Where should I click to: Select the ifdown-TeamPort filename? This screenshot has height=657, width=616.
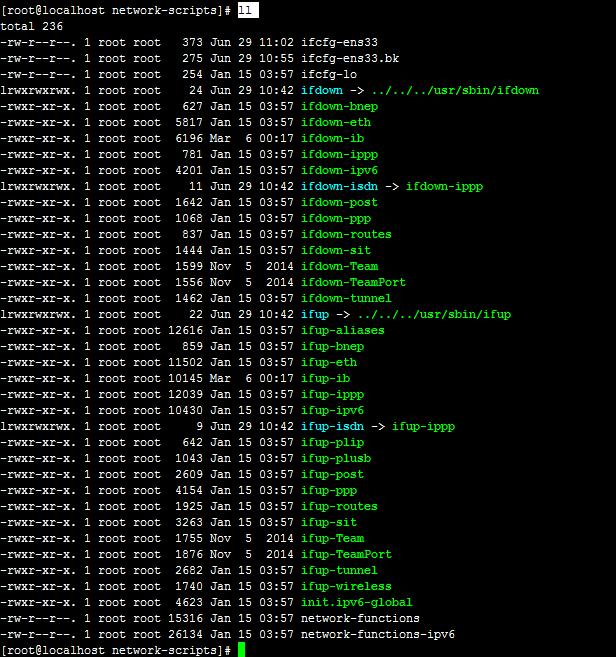pyautogui.click(x=353, y=282)
